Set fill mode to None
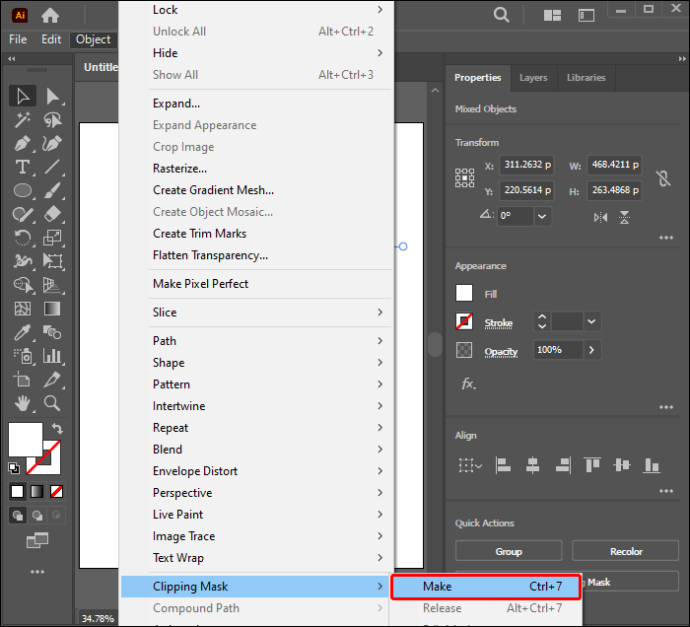The image size is (690, 627). click(x=56, y=491)
